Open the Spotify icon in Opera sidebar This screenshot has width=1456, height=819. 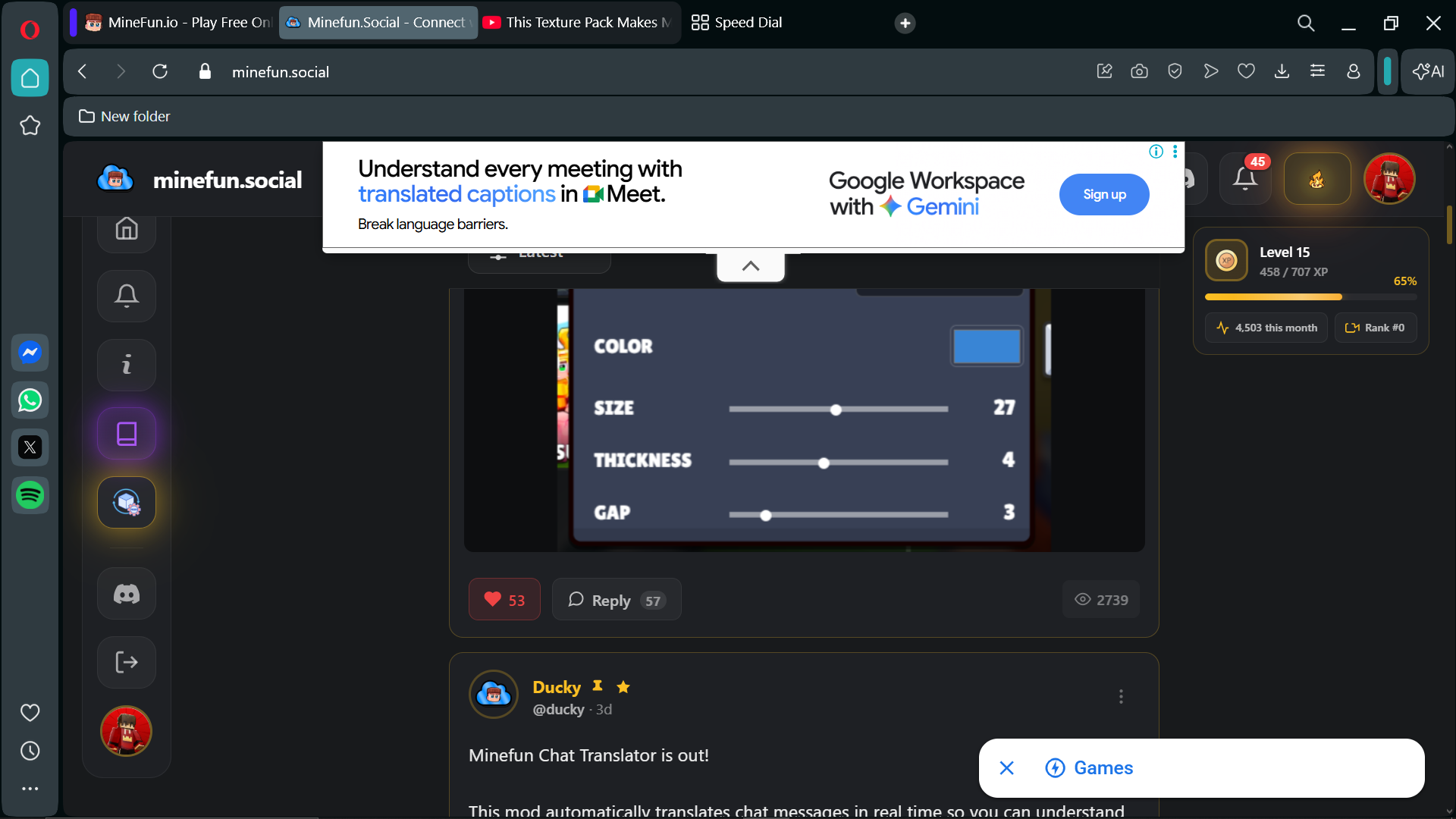30,495
